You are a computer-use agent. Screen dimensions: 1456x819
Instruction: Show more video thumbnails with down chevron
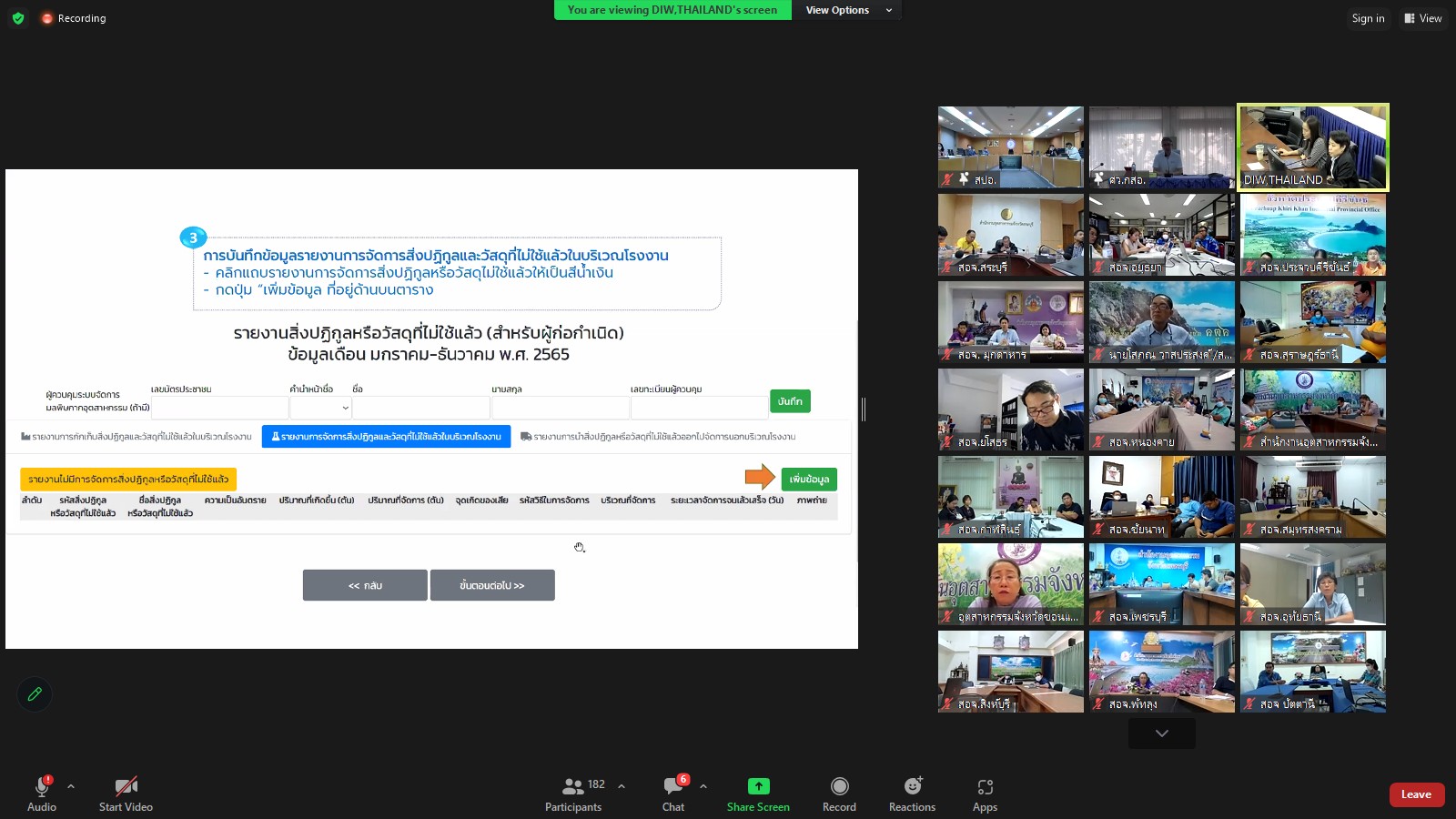[x=1162, y=733]
